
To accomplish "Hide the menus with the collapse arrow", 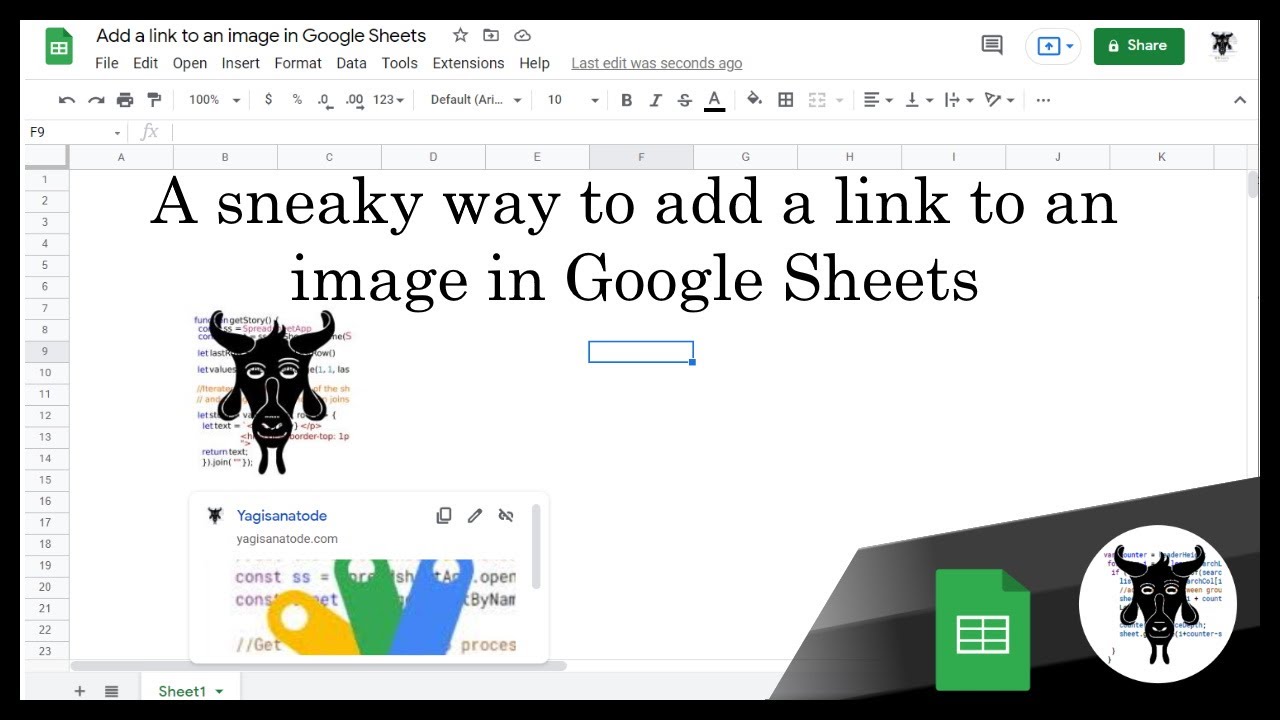I will (x=1240, y=100).
